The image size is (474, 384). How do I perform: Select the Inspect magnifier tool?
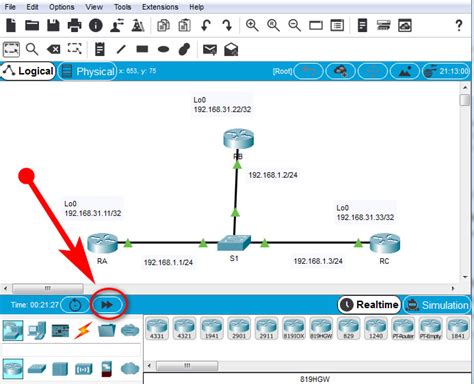[x=32, y=50]
